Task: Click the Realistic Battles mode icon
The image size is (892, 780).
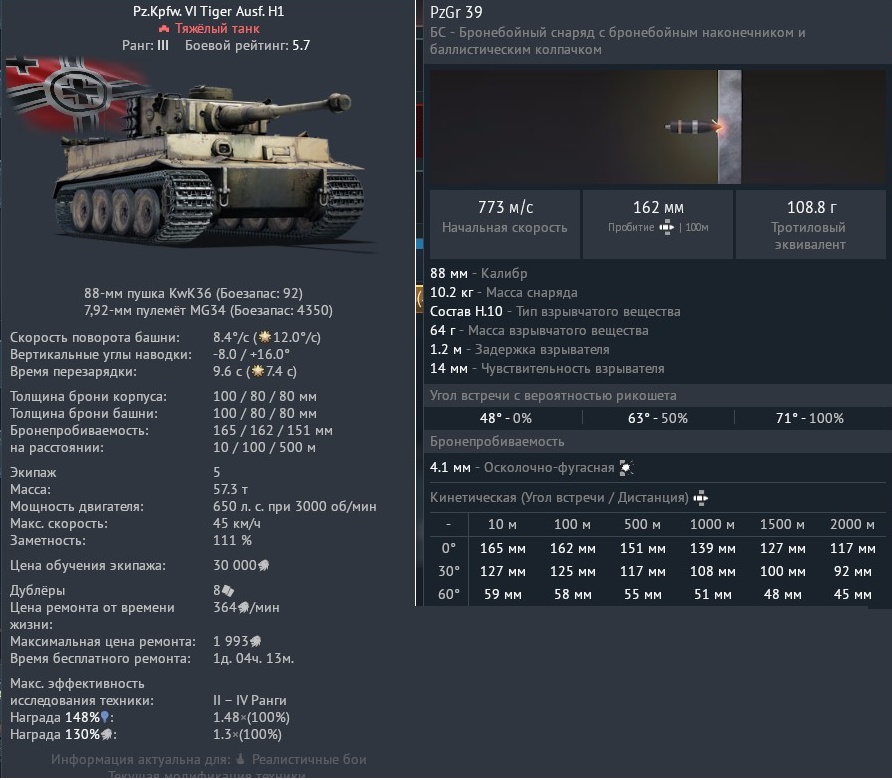Action: point(241,760)
